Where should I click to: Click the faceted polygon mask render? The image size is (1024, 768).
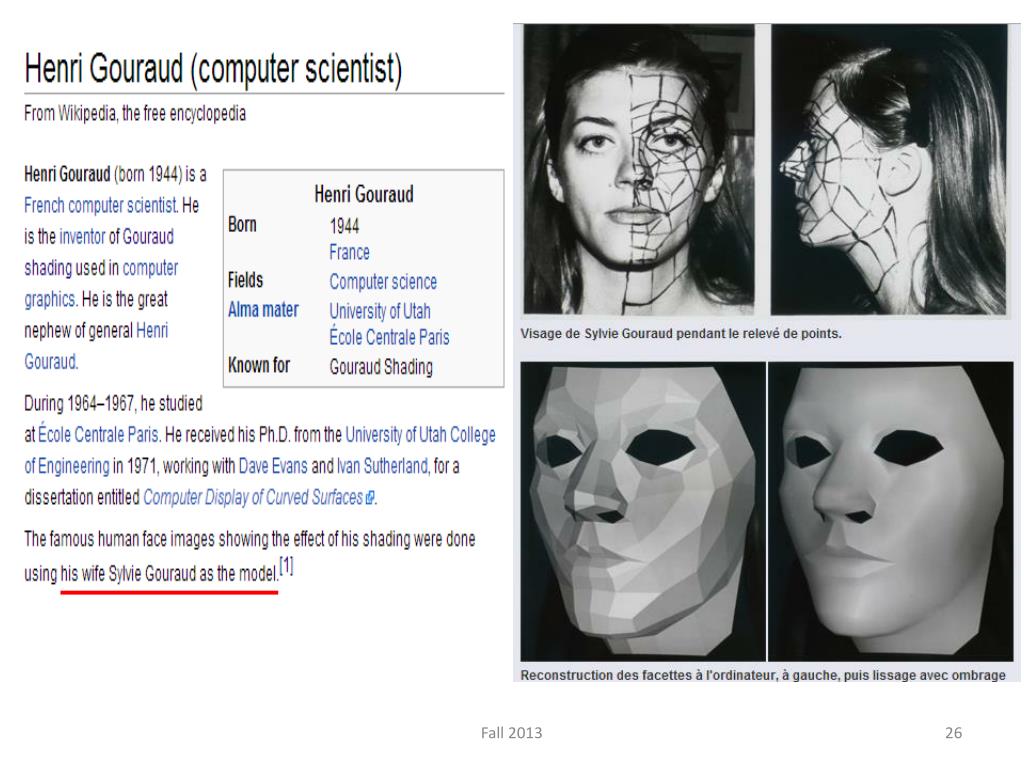pos(643,511)
